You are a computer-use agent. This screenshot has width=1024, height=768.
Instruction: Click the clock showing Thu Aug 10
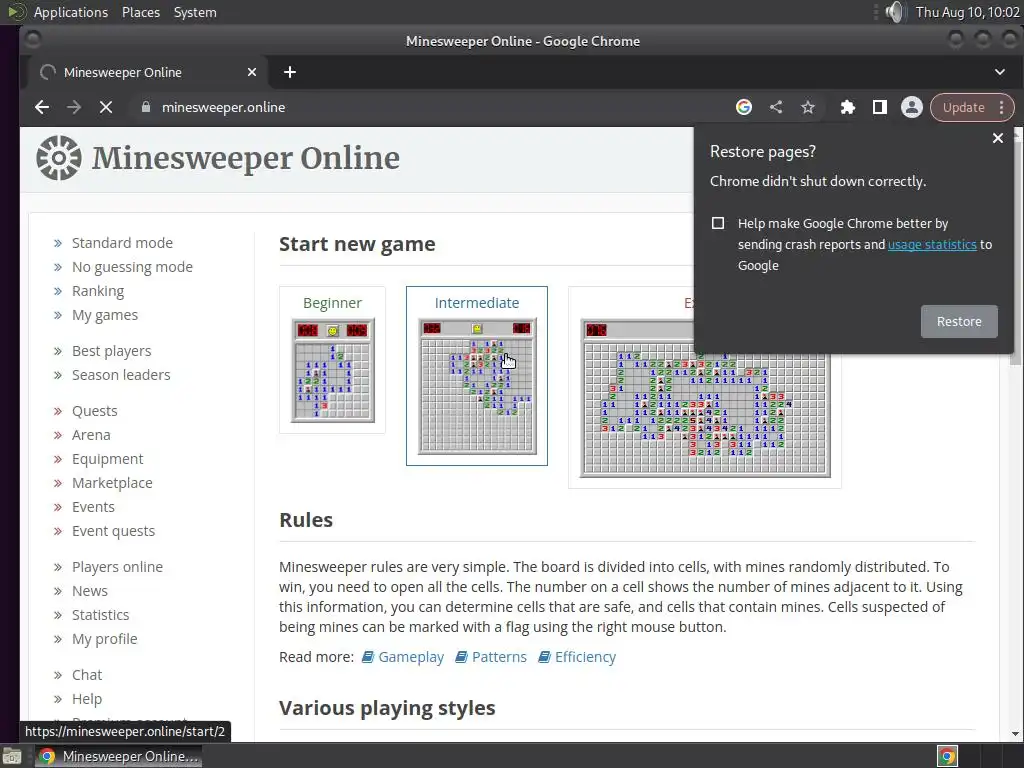coord(967,12)
